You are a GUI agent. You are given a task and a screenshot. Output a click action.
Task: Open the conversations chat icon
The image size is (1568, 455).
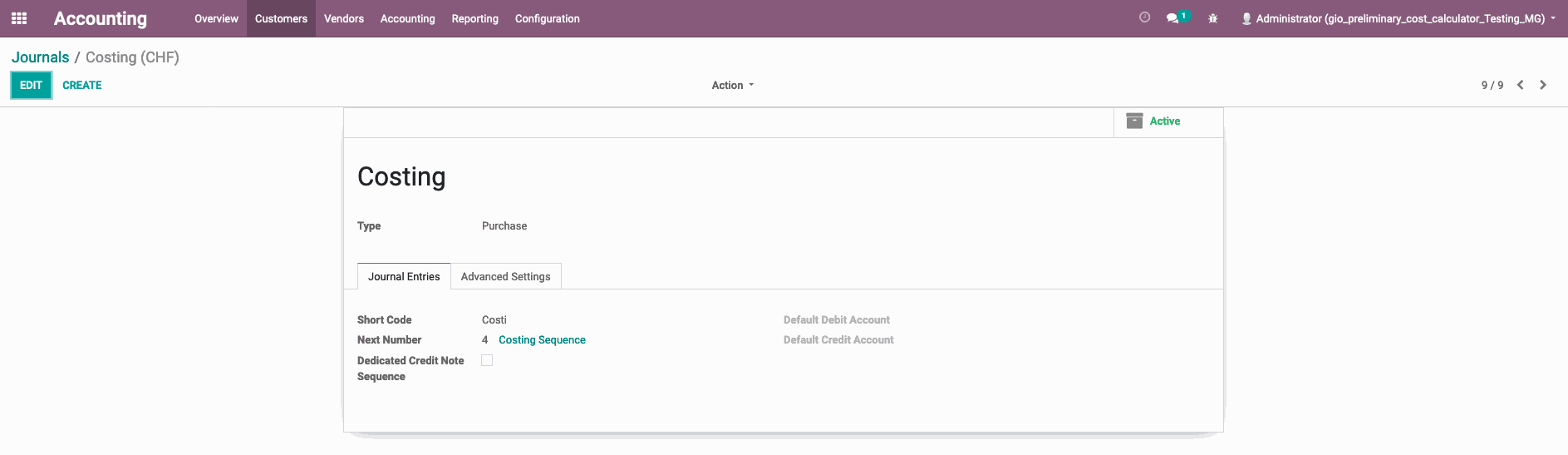(1172, 18)
